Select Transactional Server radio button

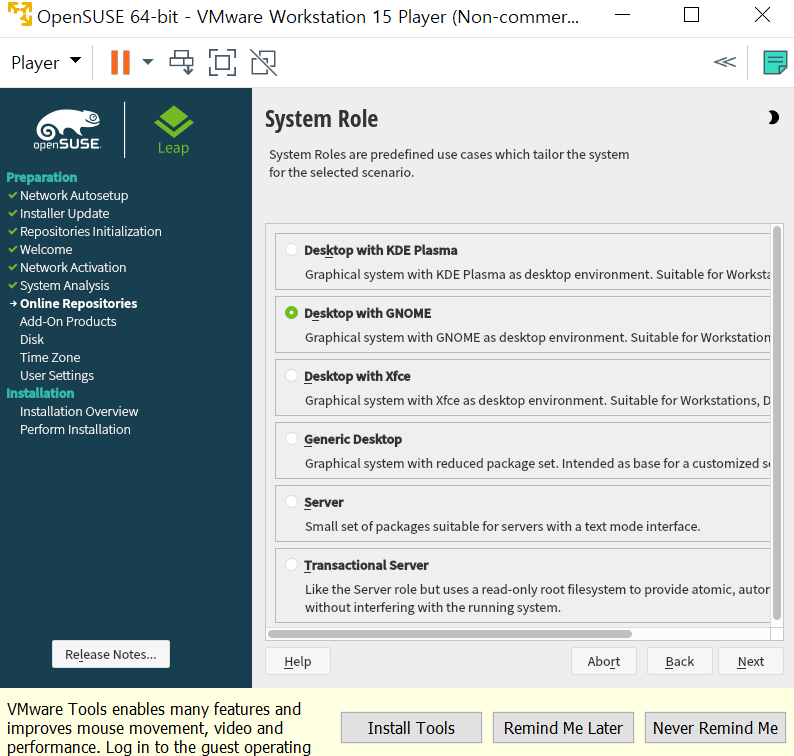point(291,565)
